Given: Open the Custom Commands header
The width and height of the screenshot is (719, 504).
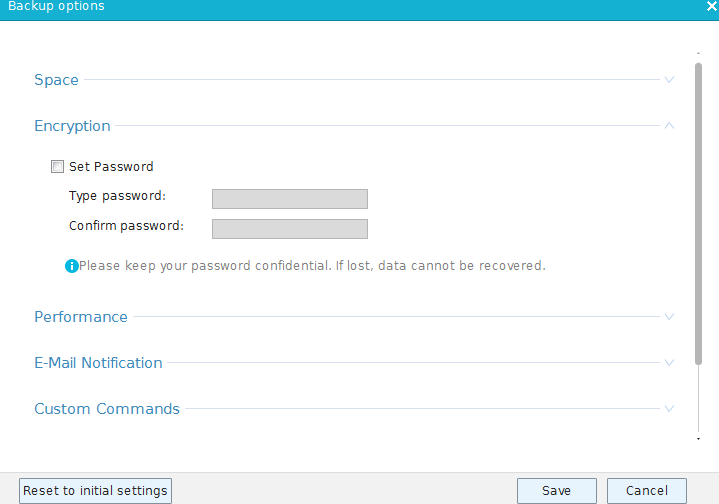Looking at the screenshot, I should point(107,409).
